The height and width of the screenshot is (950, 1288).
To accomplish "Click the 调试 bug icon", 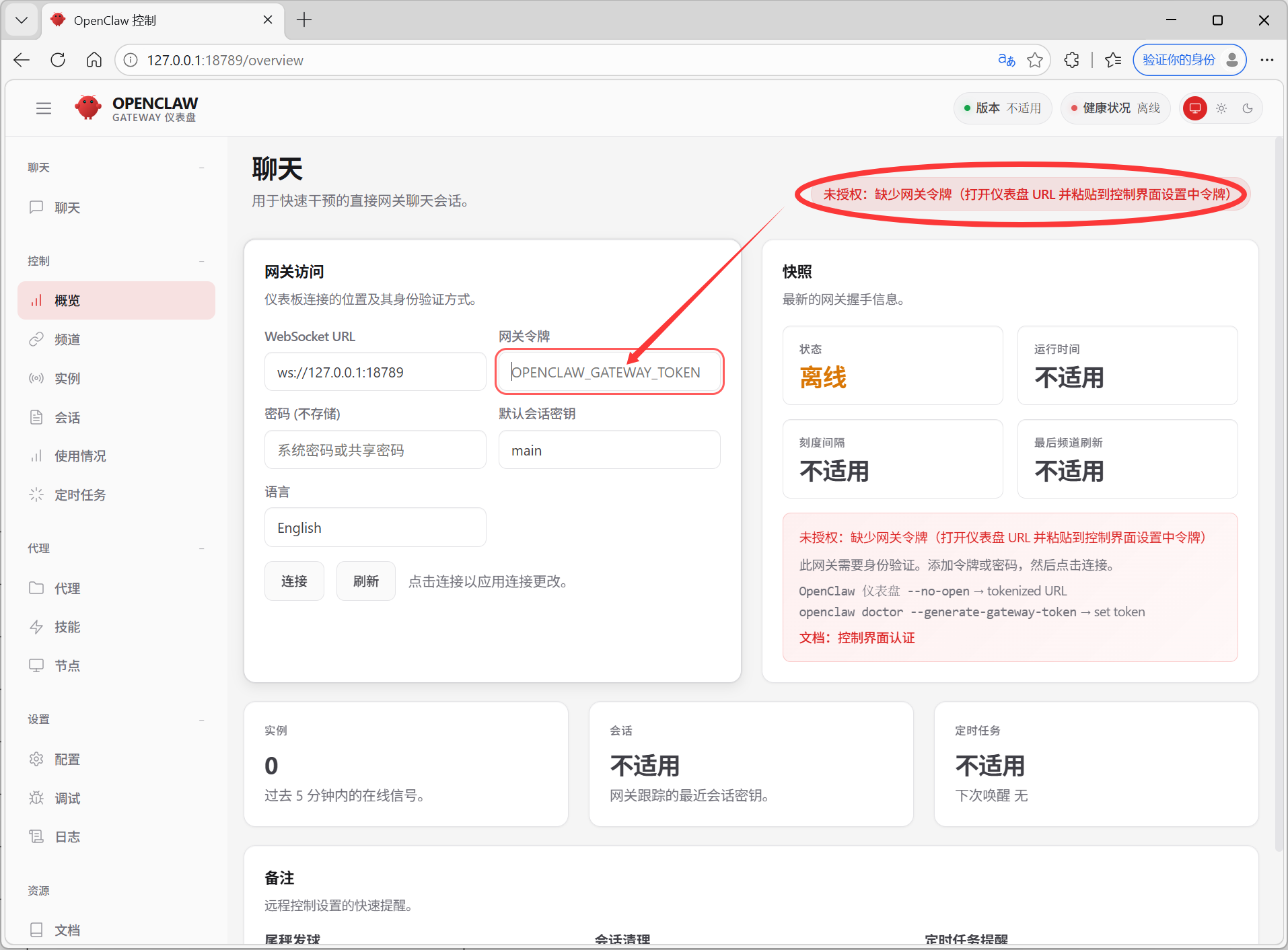I will [36, 798].
